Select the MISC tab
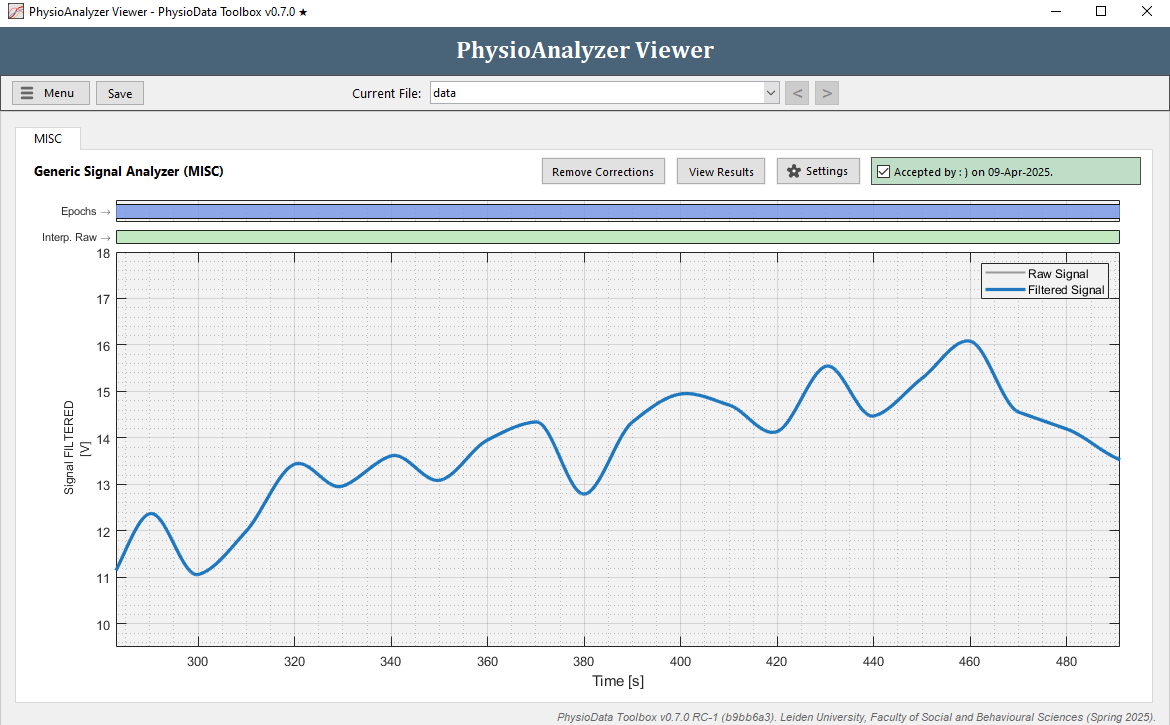1170x725 pixels. coord(48,139)
